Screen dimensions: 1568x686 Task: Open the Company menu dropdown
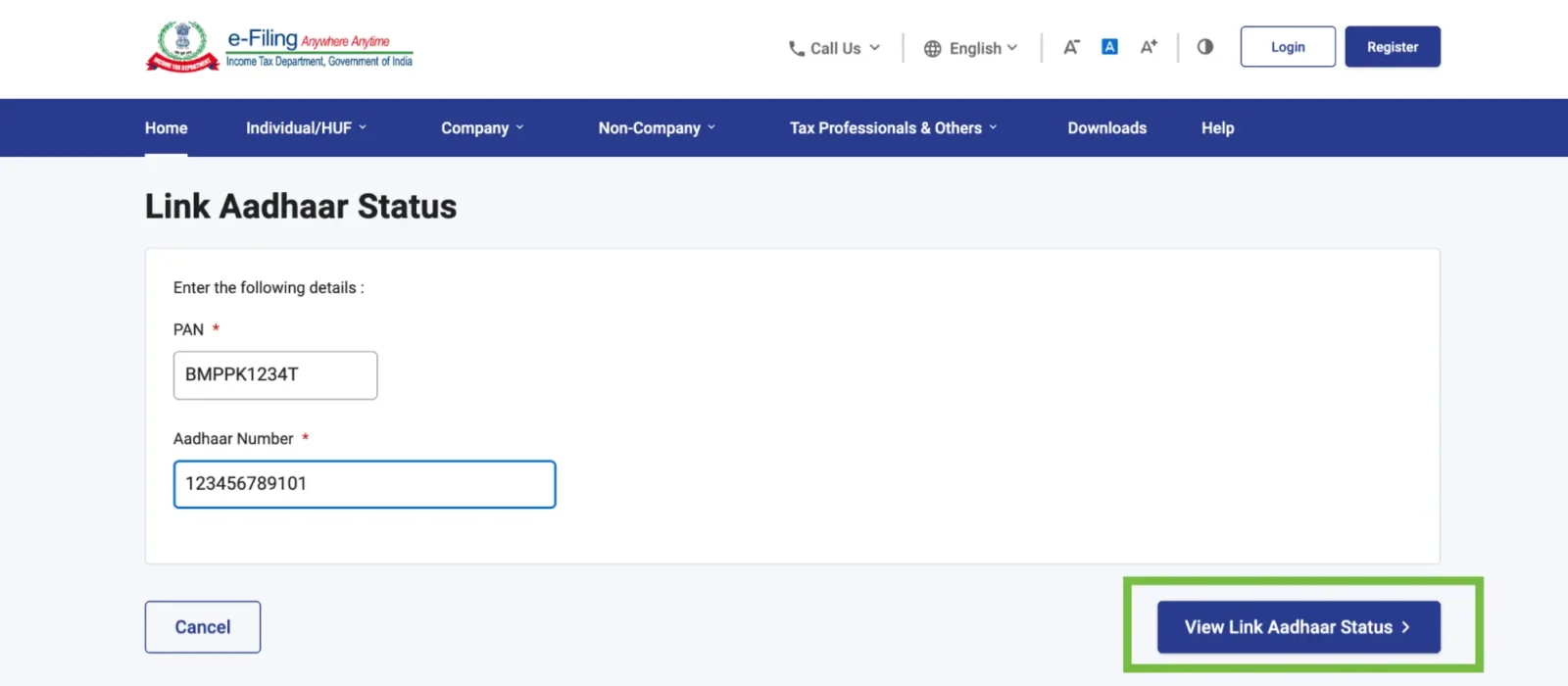[x=482, y=127]
